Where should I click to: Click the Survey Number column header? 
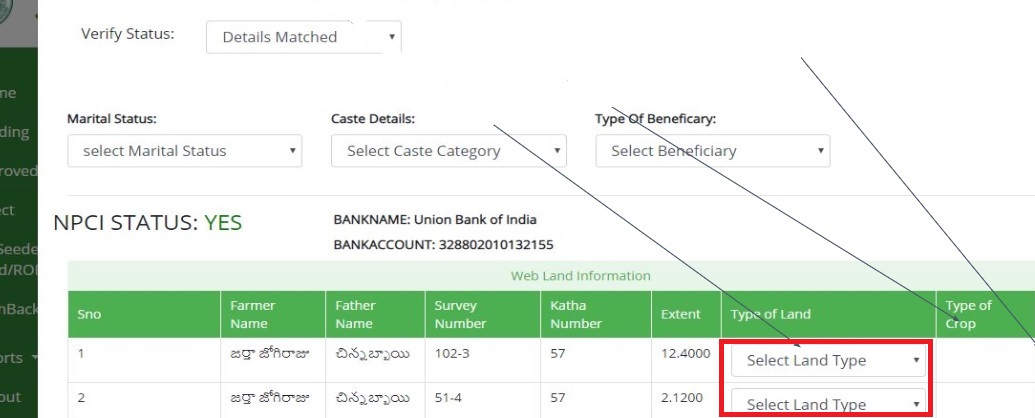coord(456,314)
